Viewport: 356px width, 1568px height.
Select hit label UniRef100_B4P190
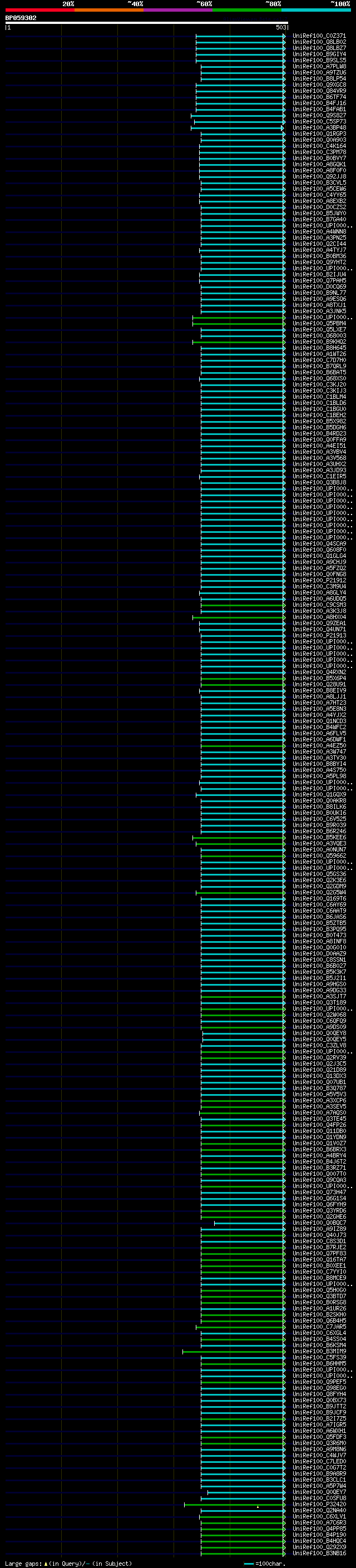tap(319, 1535)
